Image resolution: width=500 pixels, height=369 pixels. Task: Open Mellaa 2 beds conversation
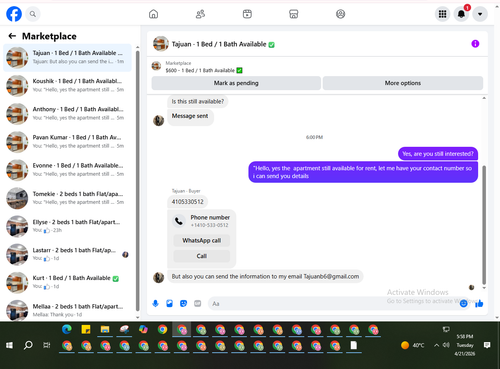[67, 310]
